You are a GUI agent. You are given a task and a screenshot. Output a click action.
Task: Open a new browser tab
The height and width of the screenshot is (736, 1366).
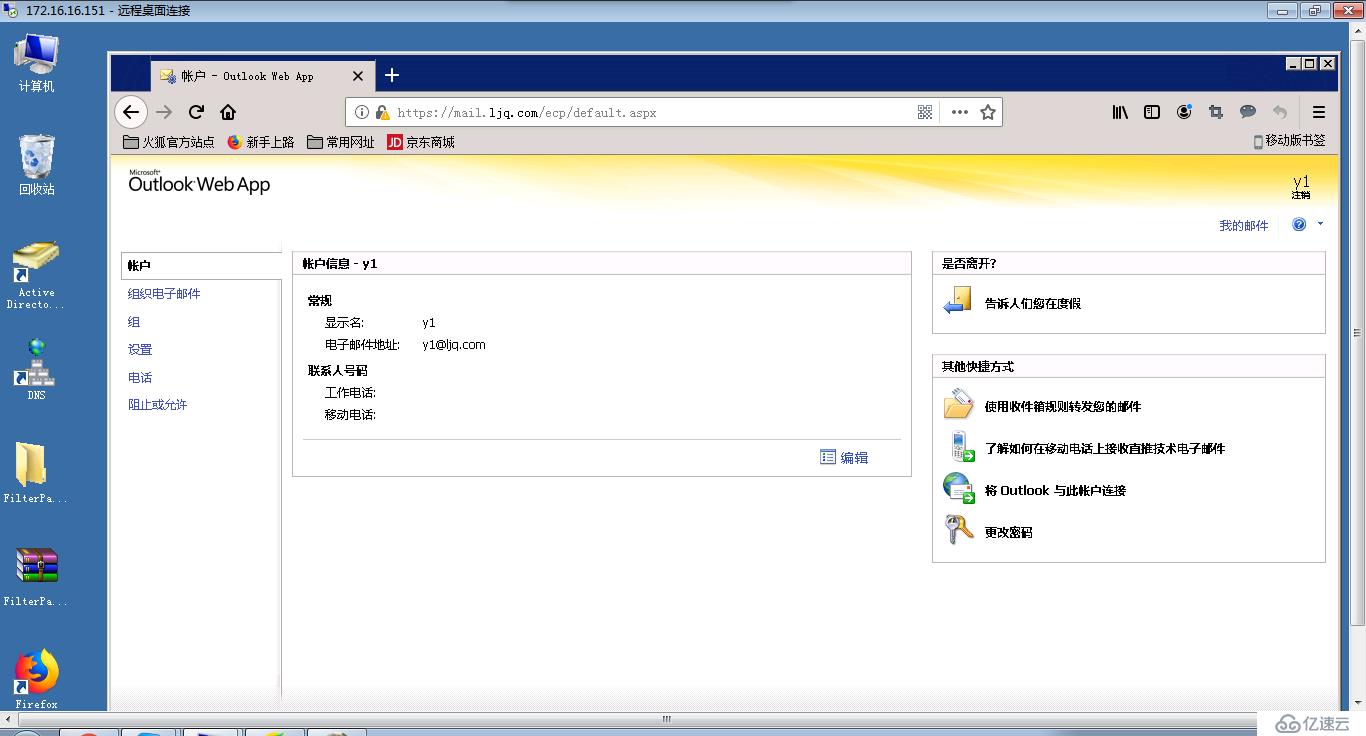pyautogui.click(x=392, y=75)
